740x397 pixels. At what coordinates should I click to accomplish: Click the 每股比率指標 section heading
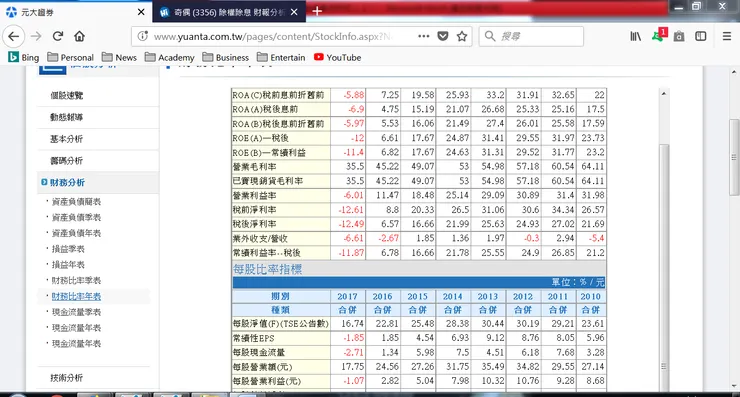click(x=267, y=269)
